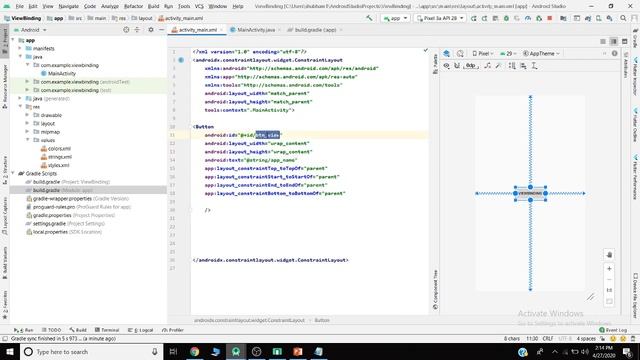Viewport: 640px width, 360px height.
Task: Open the Profiler gauge toolbar icon
Action: point(528,18)
